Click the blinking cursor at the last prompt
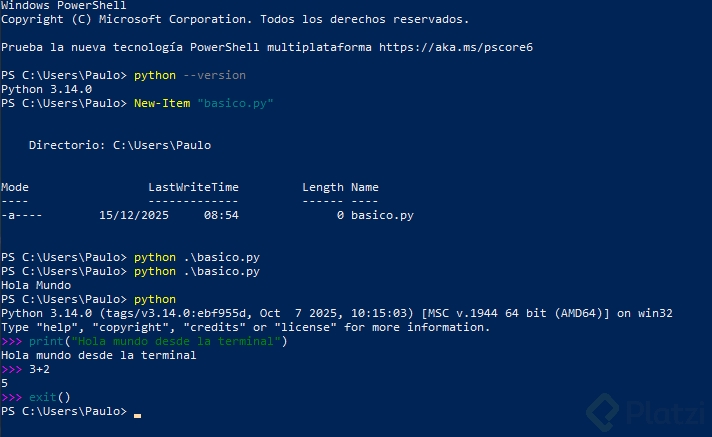 (x=137, y=413)
